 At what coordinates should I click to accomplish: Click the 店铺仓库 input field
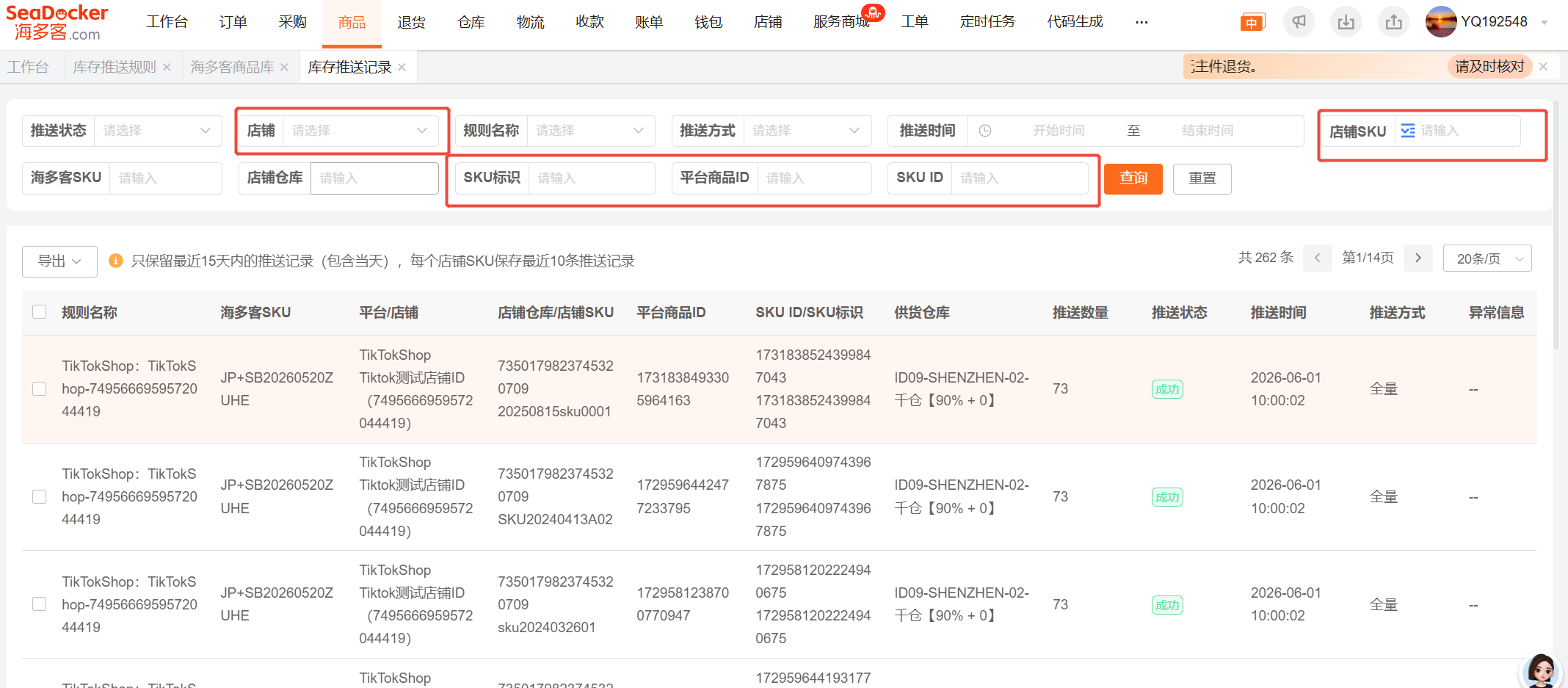pos(374,178)
